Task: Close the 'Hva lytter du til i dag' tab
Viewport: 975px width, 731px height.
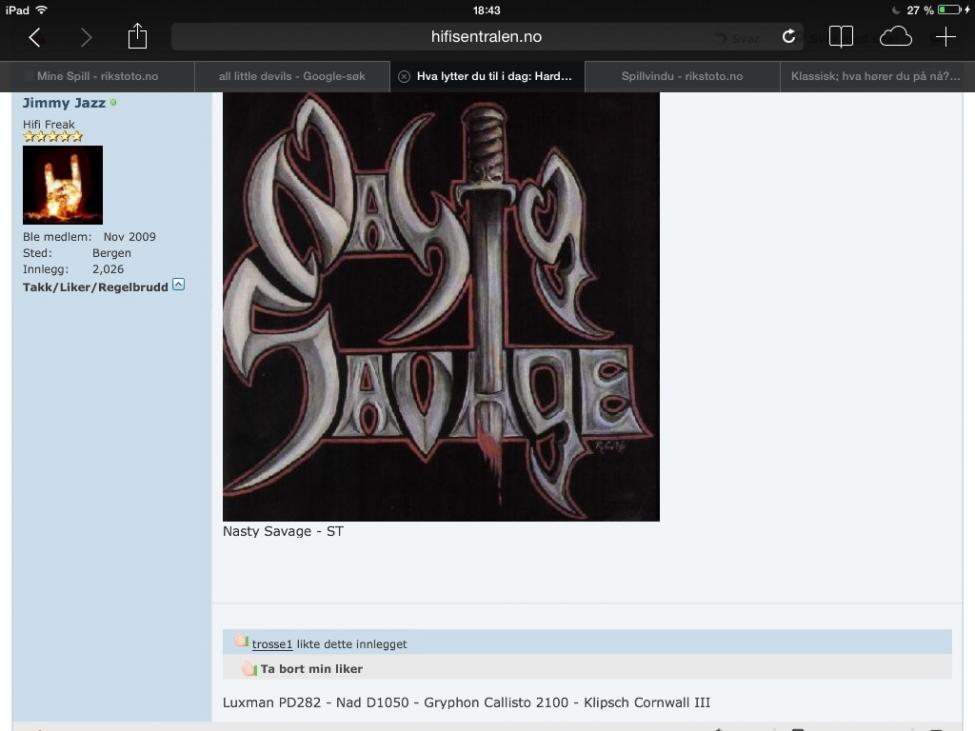Action: coord(404,76)
